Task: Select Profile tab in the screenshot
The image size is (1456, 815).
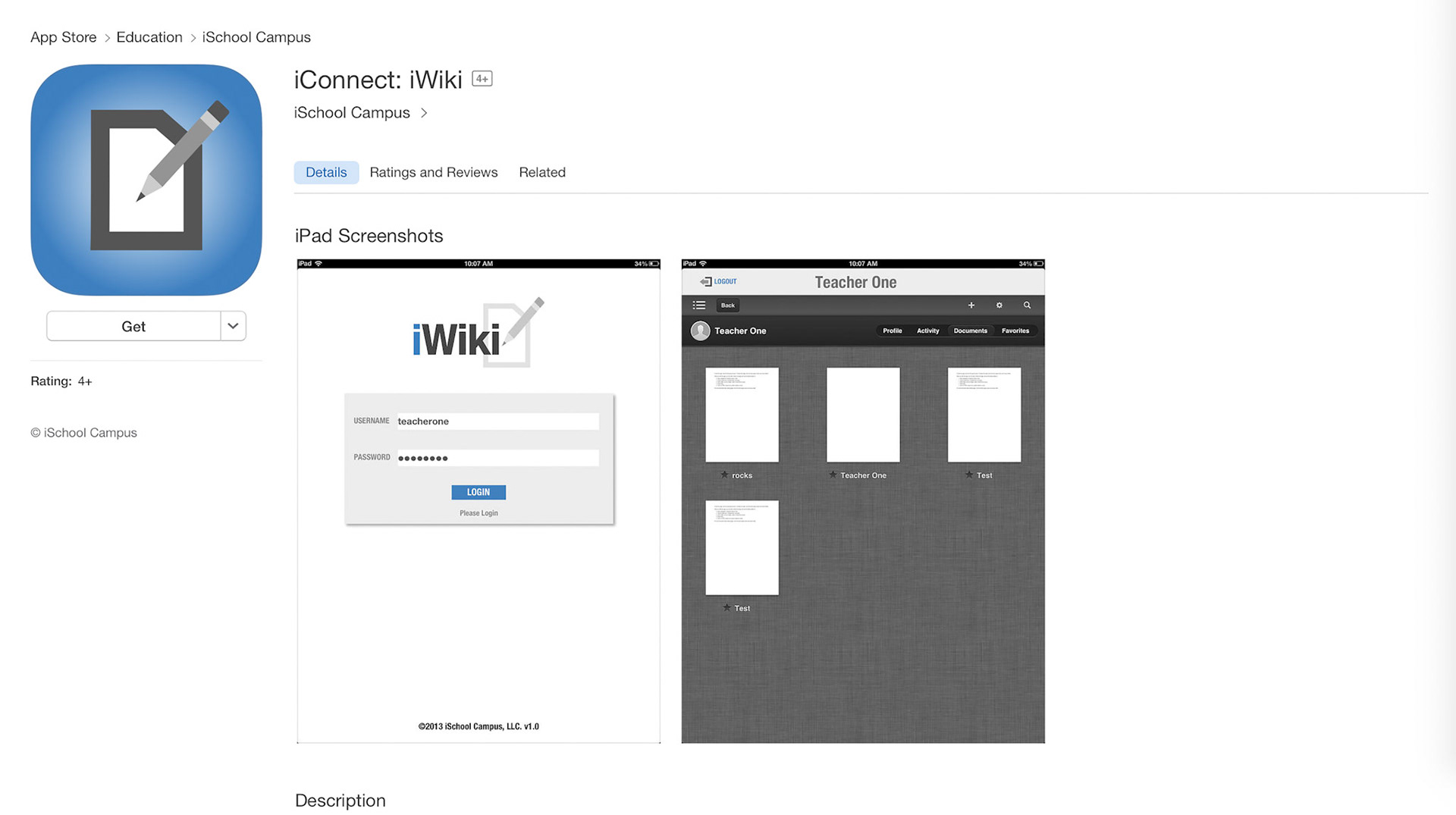Action: tap(893, 331)
